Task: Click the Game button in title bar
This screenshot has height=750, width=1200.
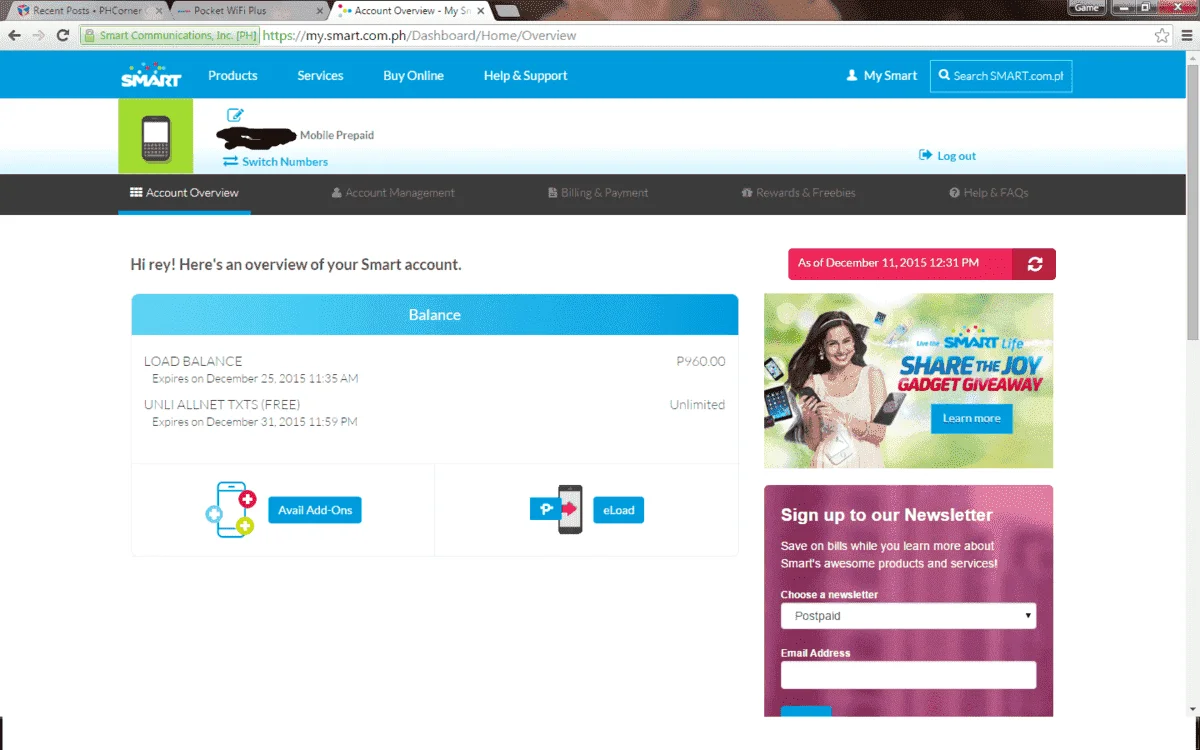Action: pos(1088,7)
